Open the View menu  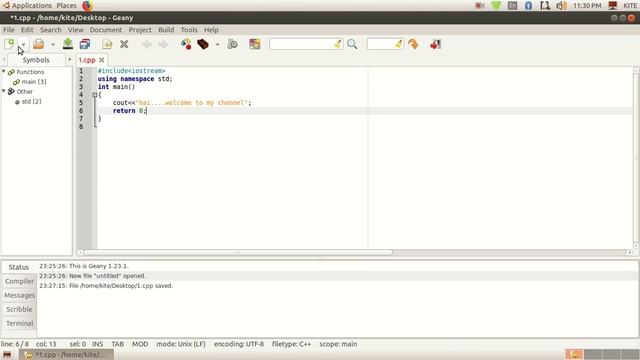(76, 30)
